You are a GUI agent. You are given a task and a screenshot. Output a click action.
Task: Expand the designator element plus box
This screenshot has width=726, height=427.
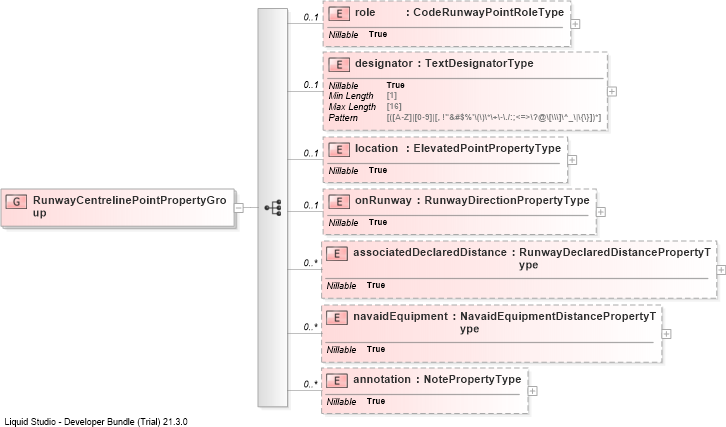[612, 91]
